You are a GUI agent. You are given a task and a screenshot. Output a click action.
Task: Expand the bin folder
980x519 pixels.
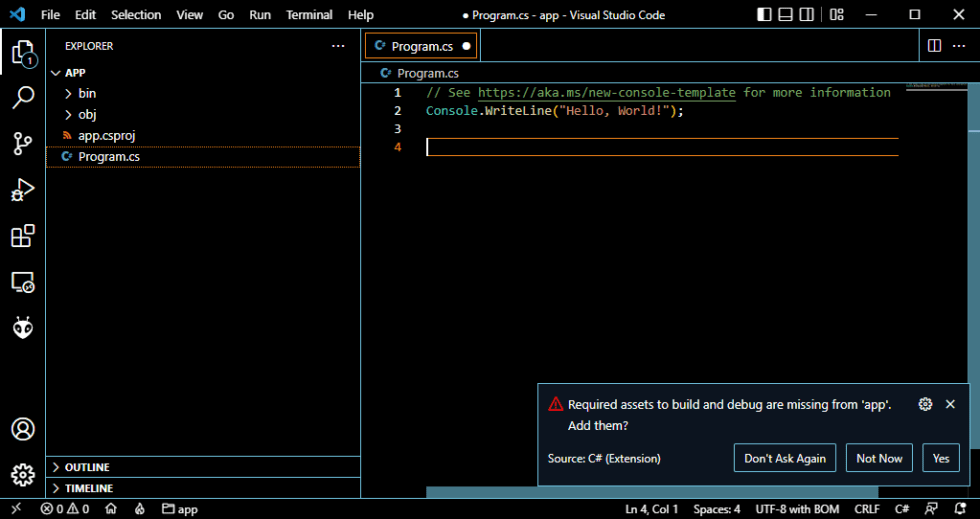point(203,93)
